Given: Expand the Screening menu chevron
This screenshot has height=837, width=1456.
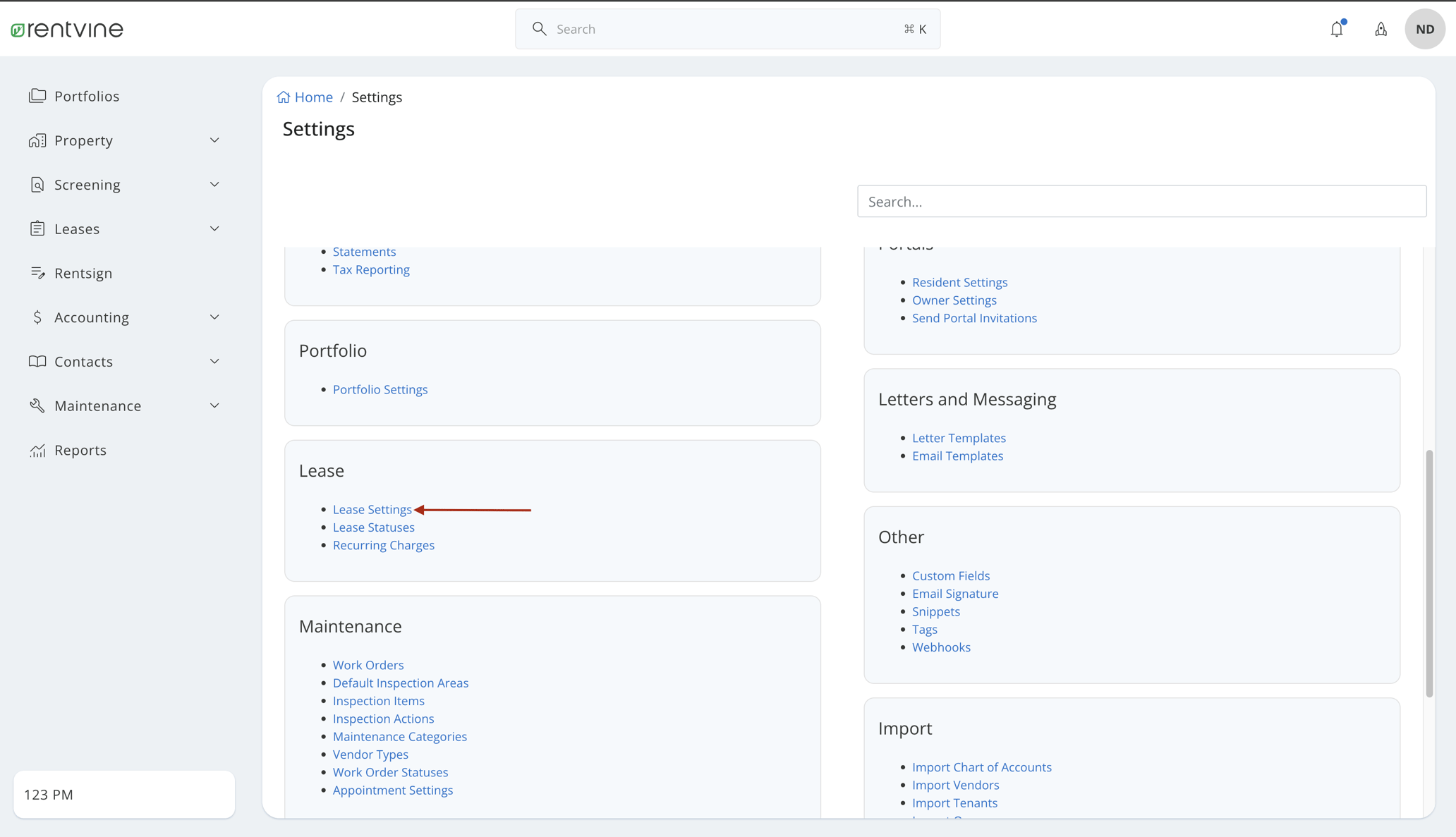Looking at the screenshot, I should [x=214, y=185].
